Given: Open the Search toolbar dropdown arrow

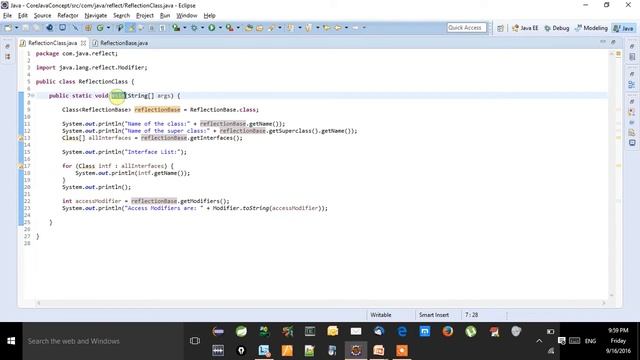Looking at the screenshot, I should [x=280, y=28].
